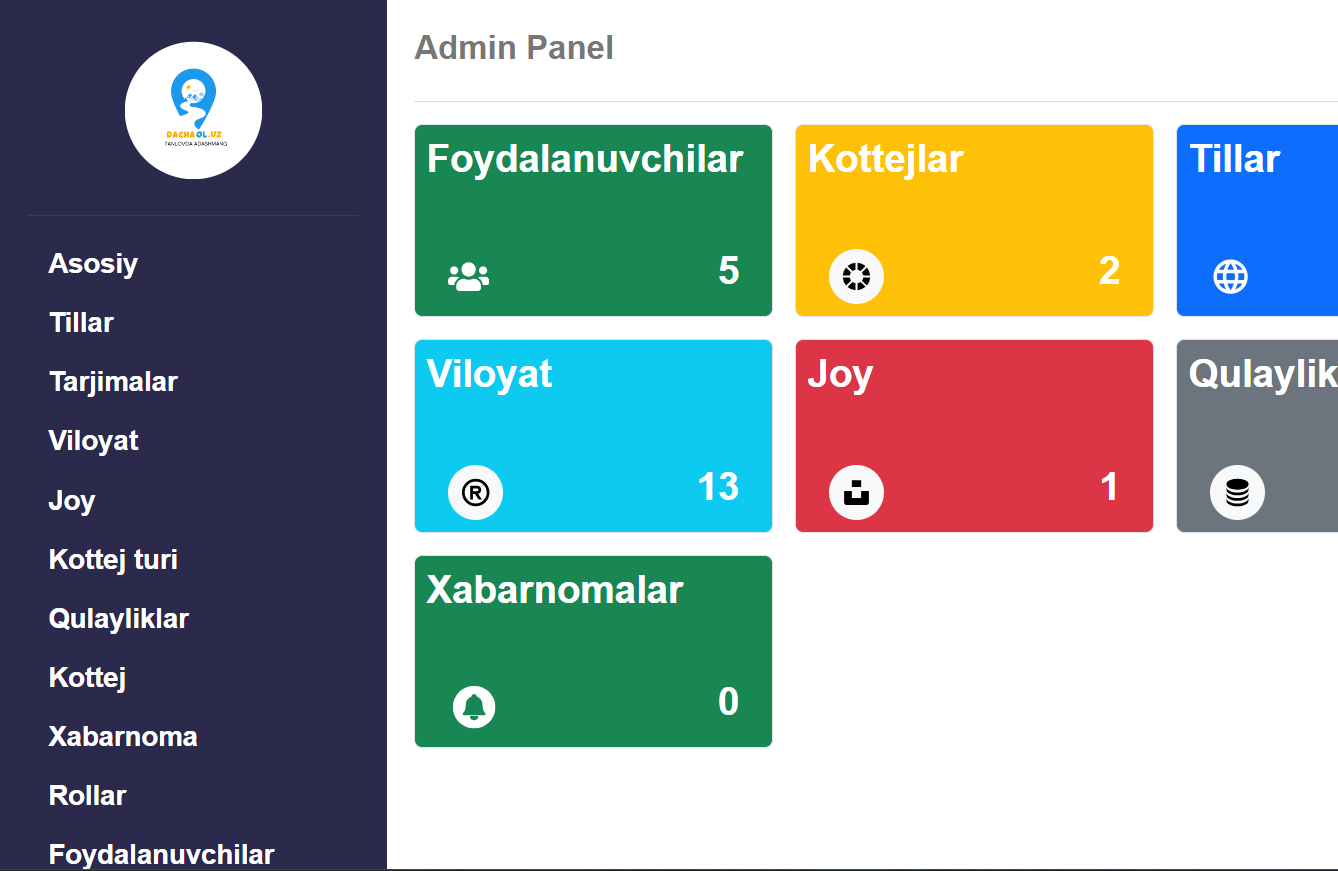Image resolution: width=1338 pixels, height=871 pixels.
Task: Go to Rollar in the sidebar
Action: pyautogui.click(x=87, y=796)
